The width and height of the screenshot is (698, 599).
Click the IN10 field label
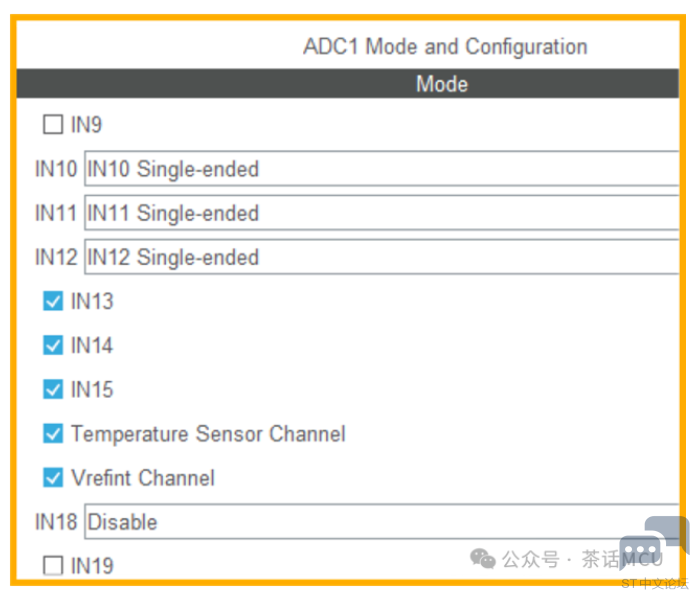point(56,169)
